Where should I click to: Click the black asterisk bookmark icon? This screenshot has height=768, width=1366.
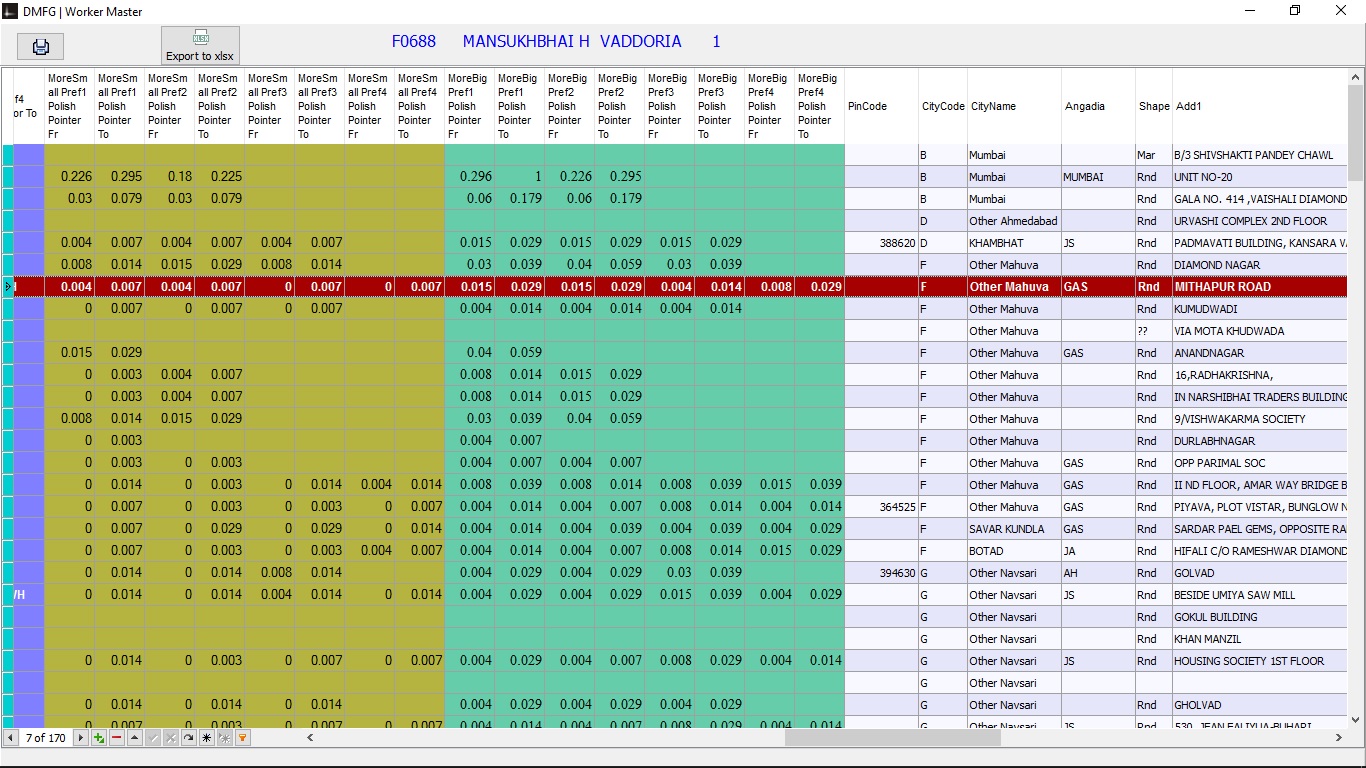[x=207, y=738]
